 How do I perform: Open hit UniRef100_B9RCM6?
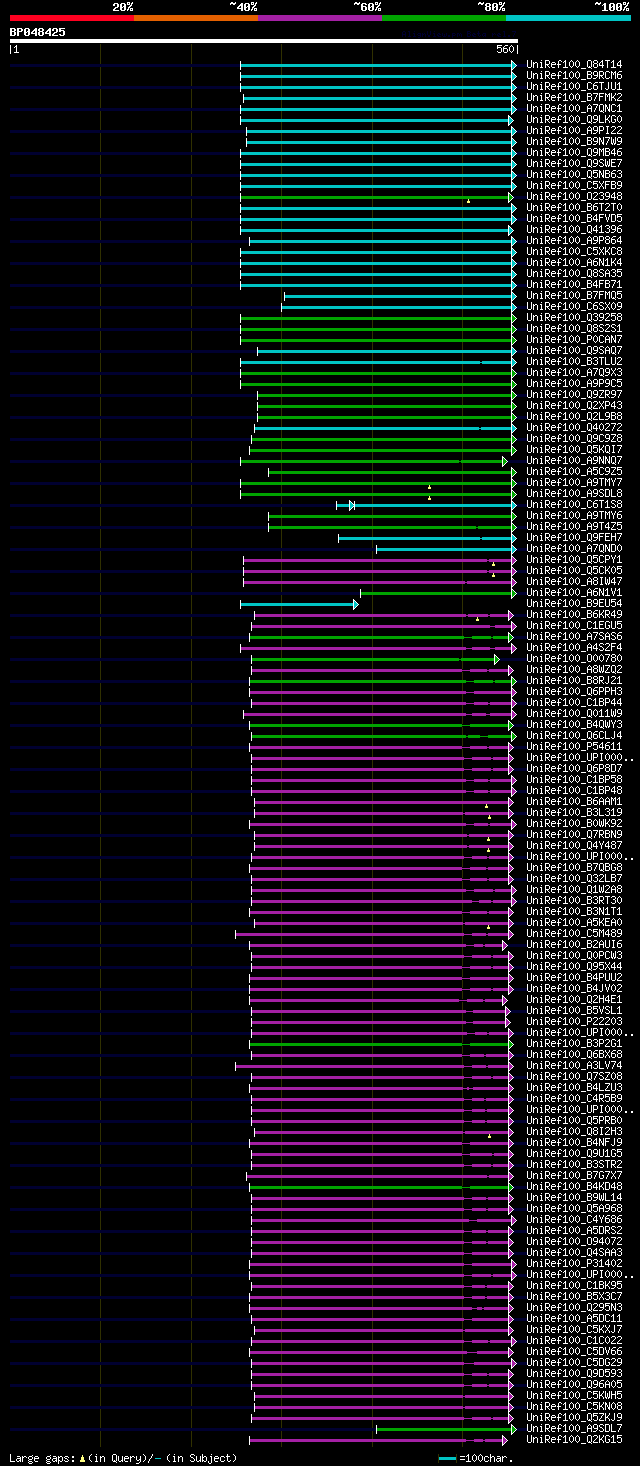point(574,75)
